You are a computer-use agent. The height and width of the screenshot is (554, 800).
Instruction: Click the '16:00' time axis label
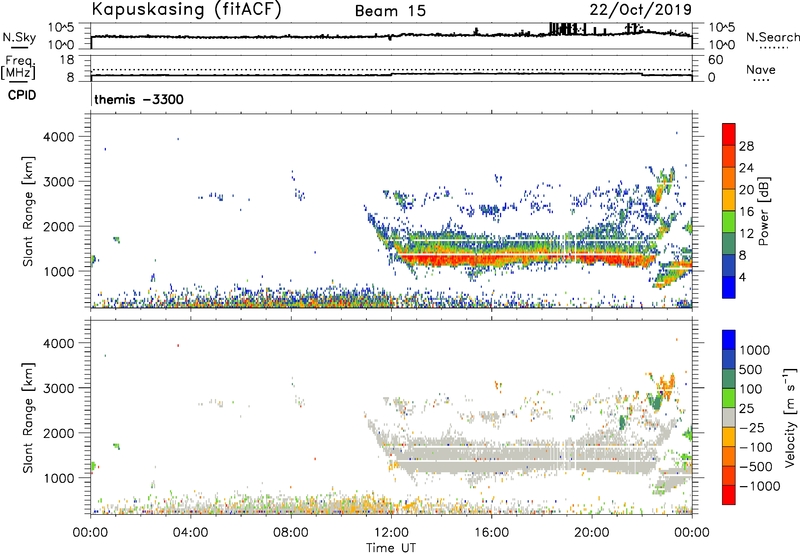tap(491, 533)
